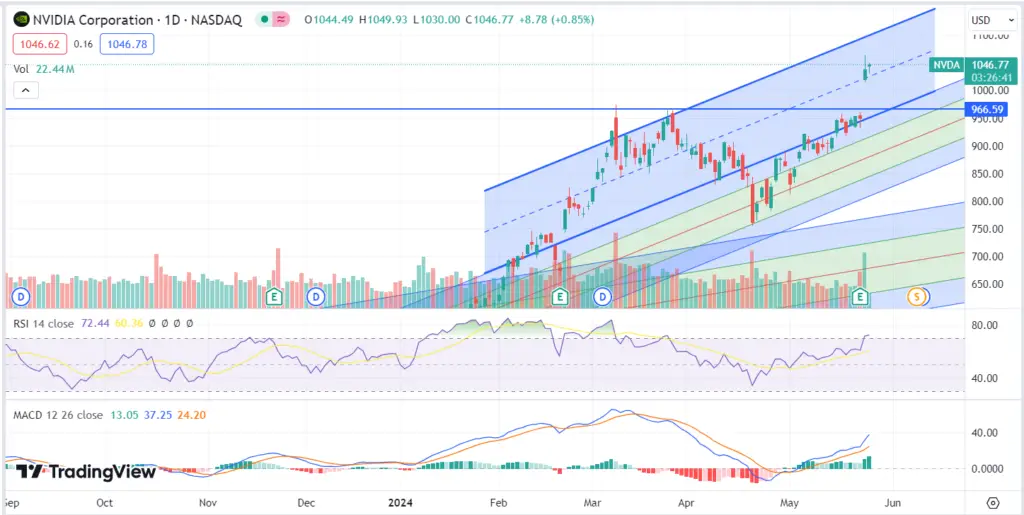Click the 2024 label on time axis
This screenshot has height=515, width=1024.
[x=400, y=503]
